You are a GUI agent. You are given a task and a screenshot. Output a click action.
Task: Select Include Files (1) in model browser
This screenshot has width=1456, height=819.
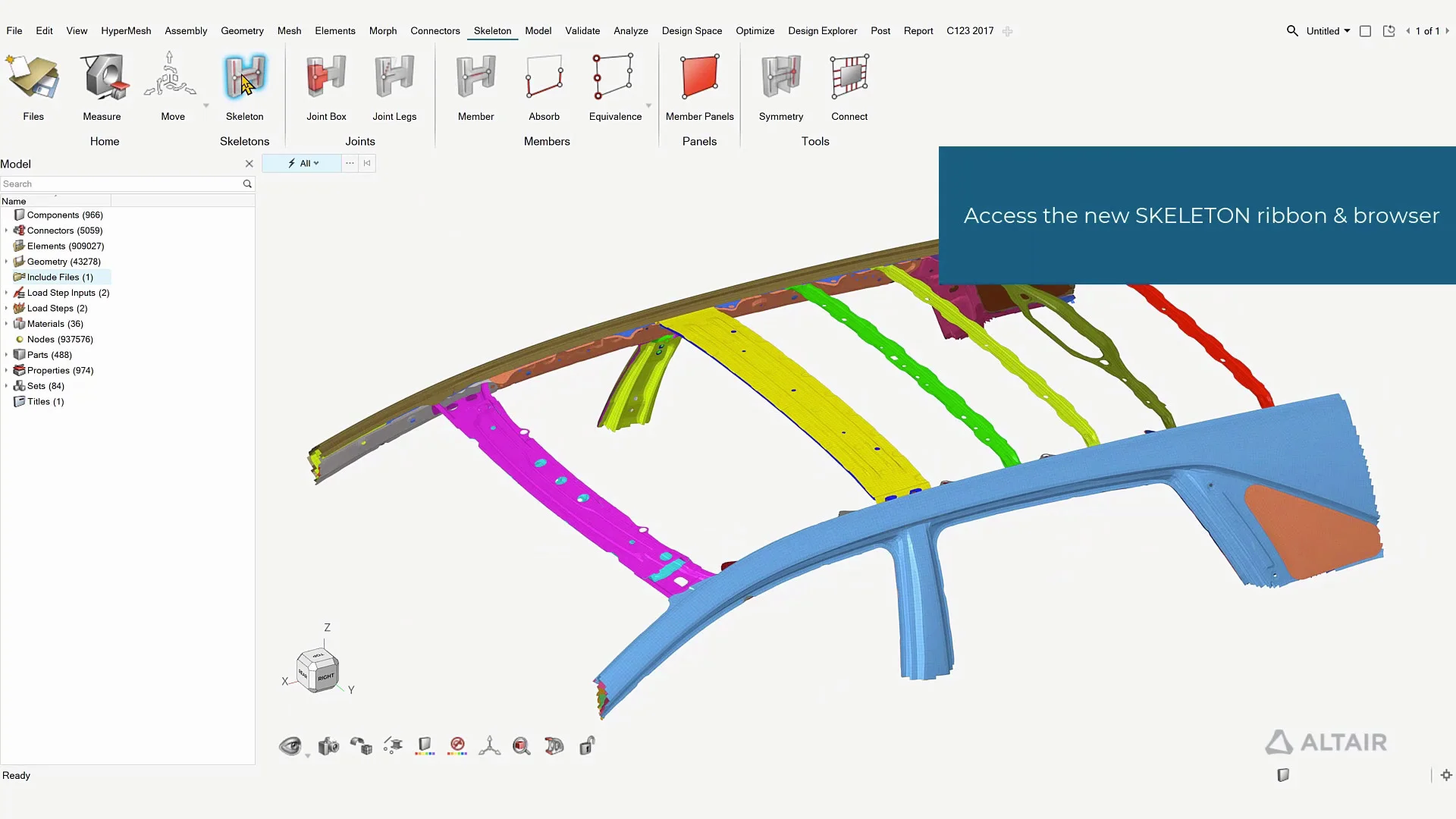tap(60, 277)
